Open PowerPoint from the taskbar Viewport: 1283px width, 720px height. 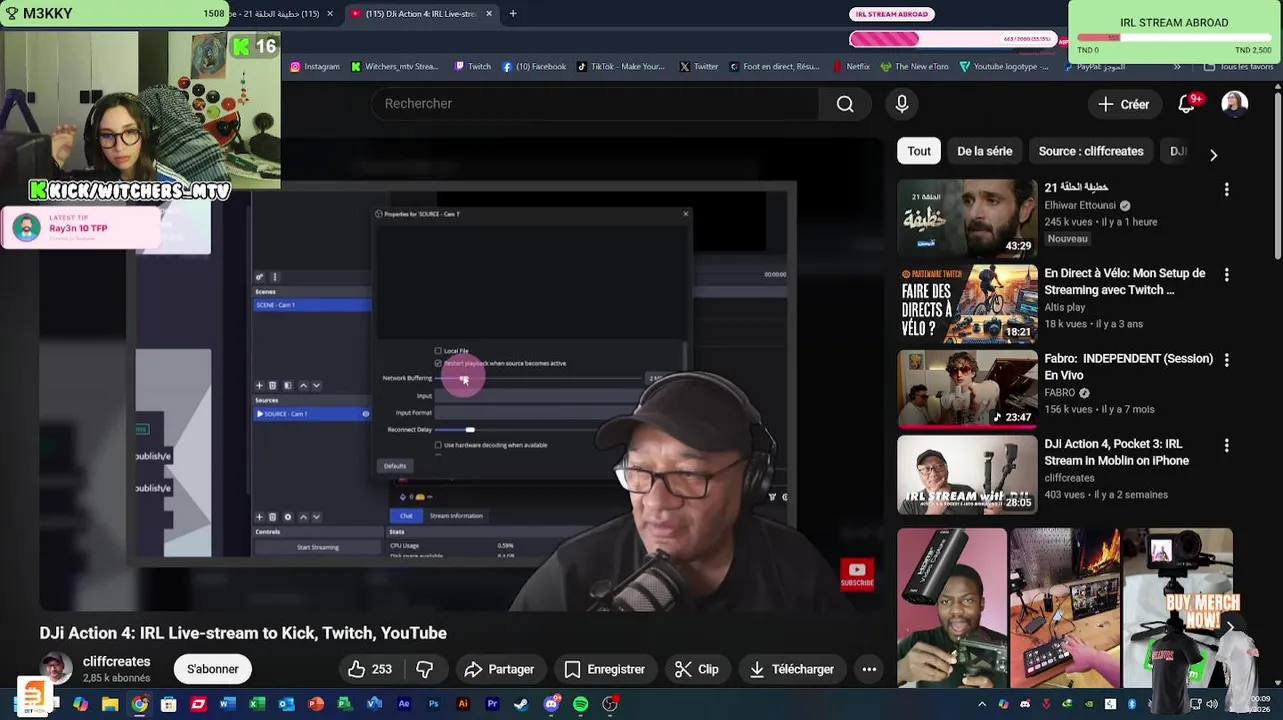click(x=316, y=704)
